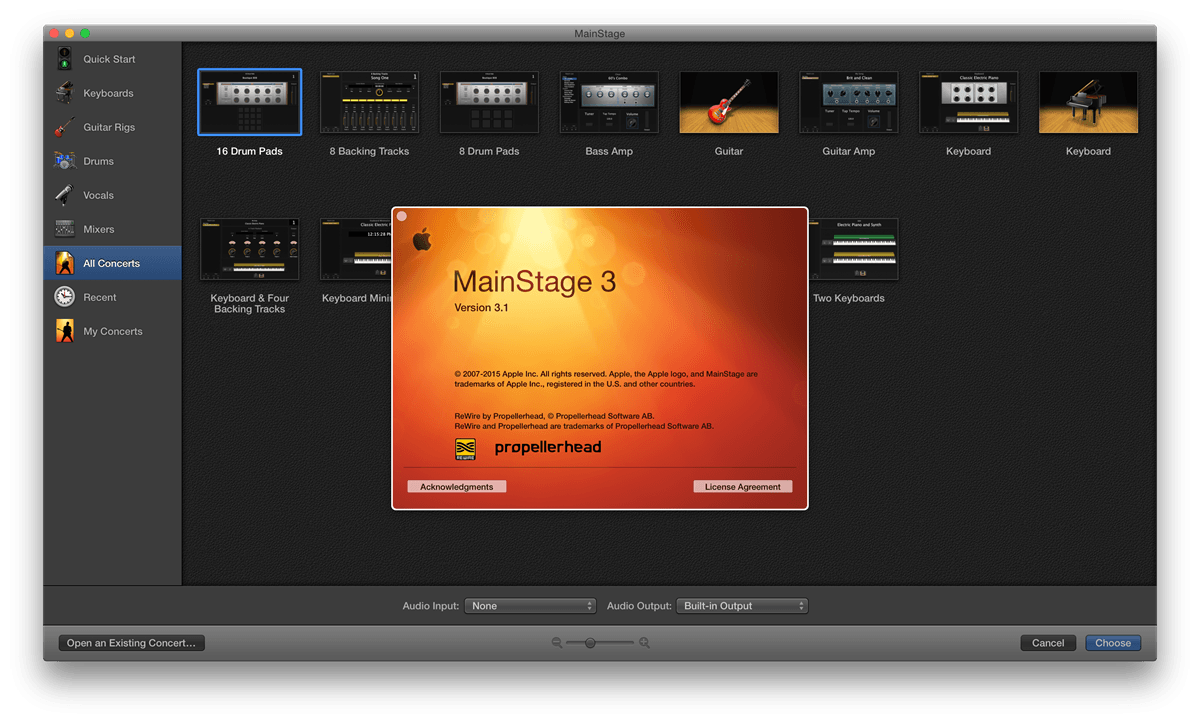Click the Apple logo in About dialog

pyautogui.click(x=422, y=239)
